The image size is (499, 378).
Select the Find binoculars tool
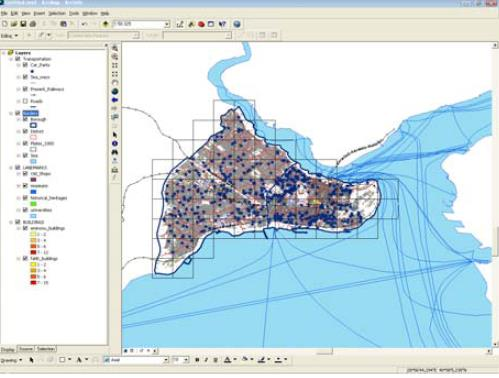click(115, 152)
